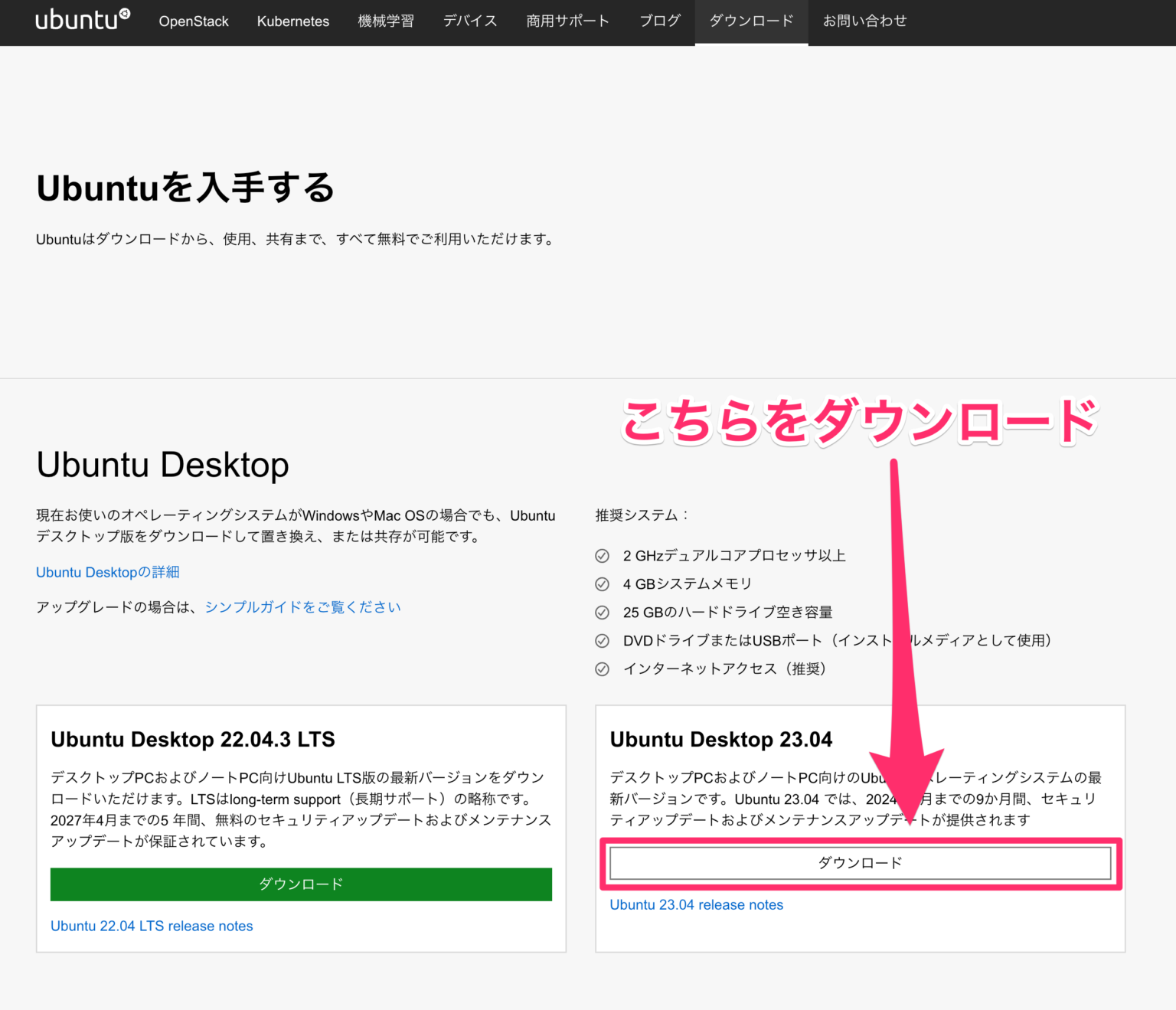Select the OpenStack menu item
Viewport: 1176px width, 1010px height.
coord(193,21)
